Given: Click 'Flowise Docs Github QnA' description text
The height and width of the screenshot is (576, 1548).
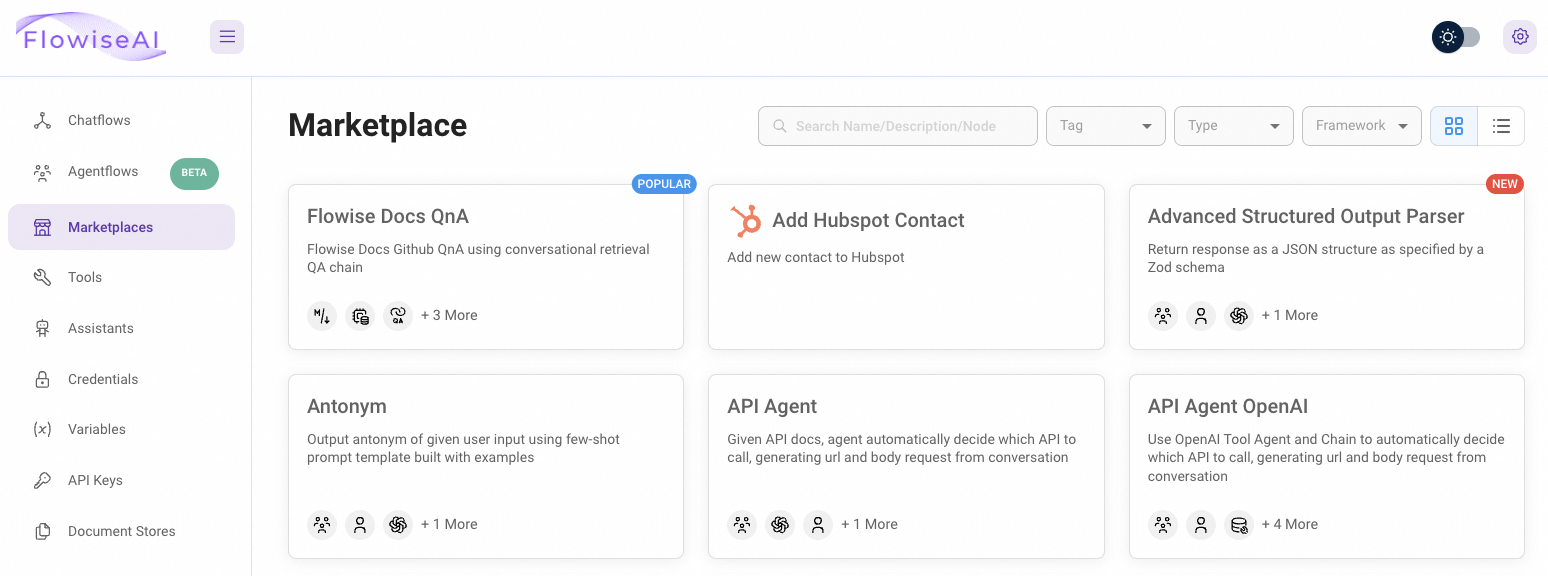Looking at the screenshot, I should pos(478,258).
